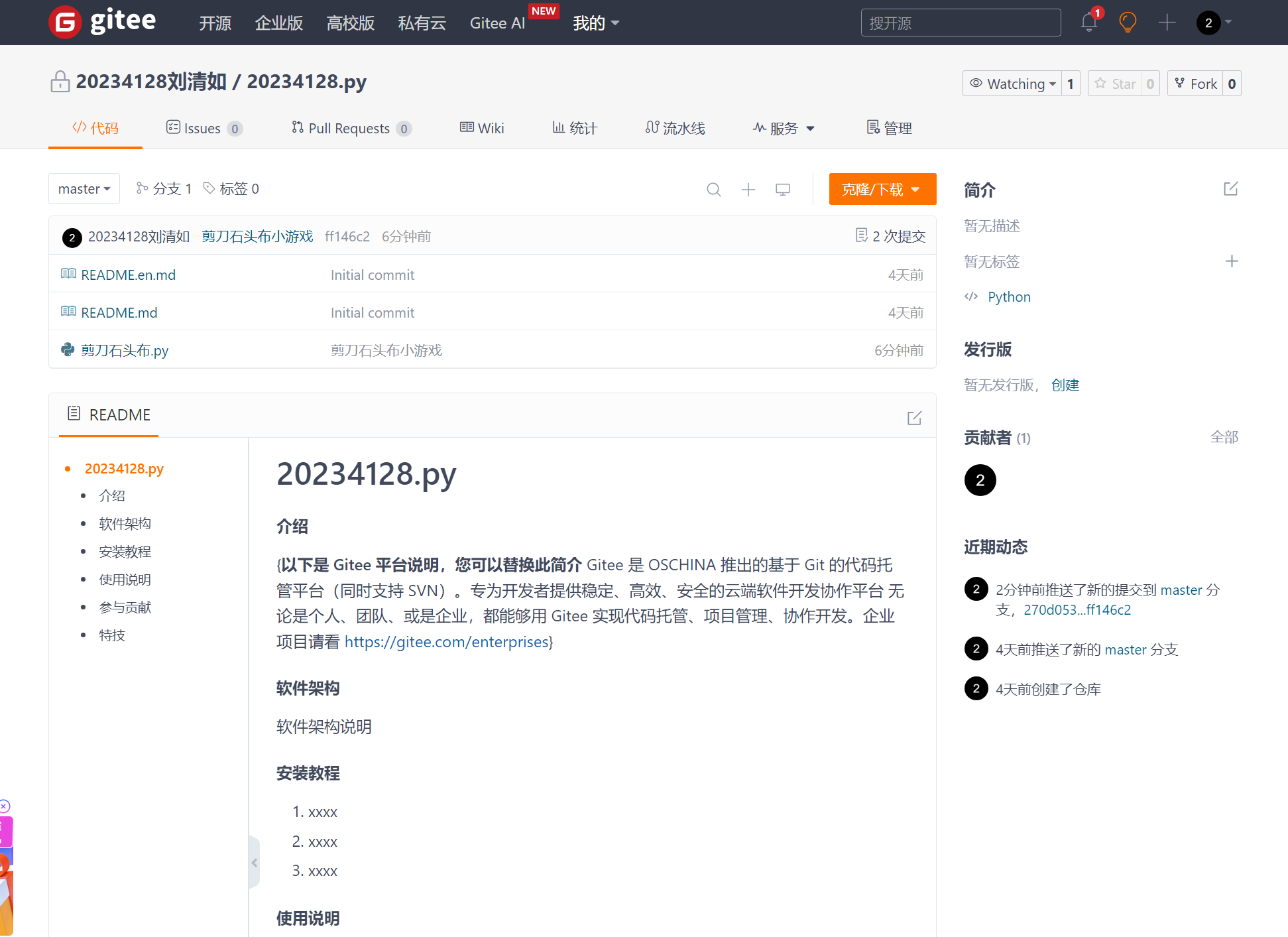This screenshot has width=1288, height=937.
Task: Switch to the Issues tab
Action: (x=204, y=128)
